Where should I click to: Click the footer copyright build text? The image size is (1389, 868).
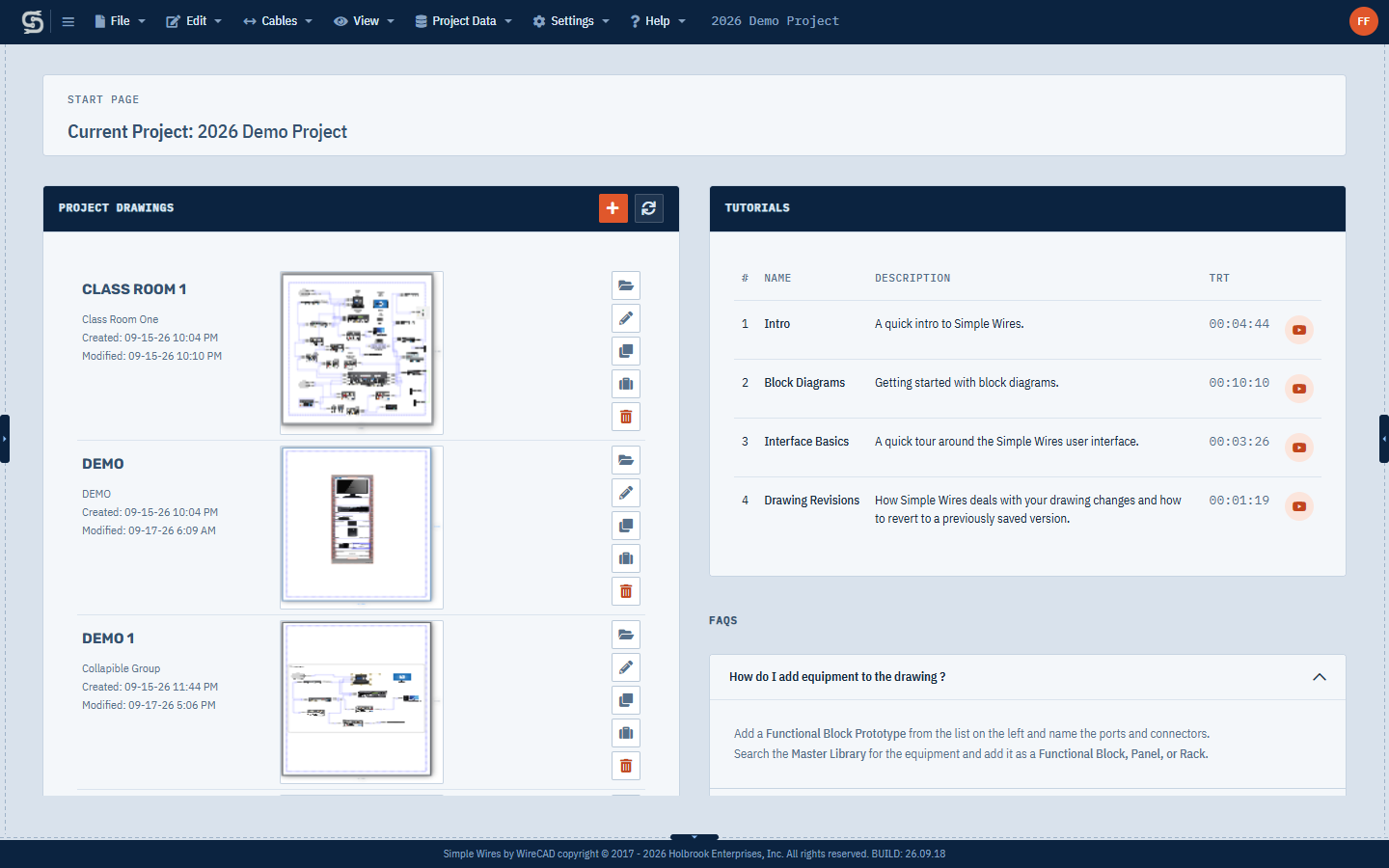click(694, 854)
